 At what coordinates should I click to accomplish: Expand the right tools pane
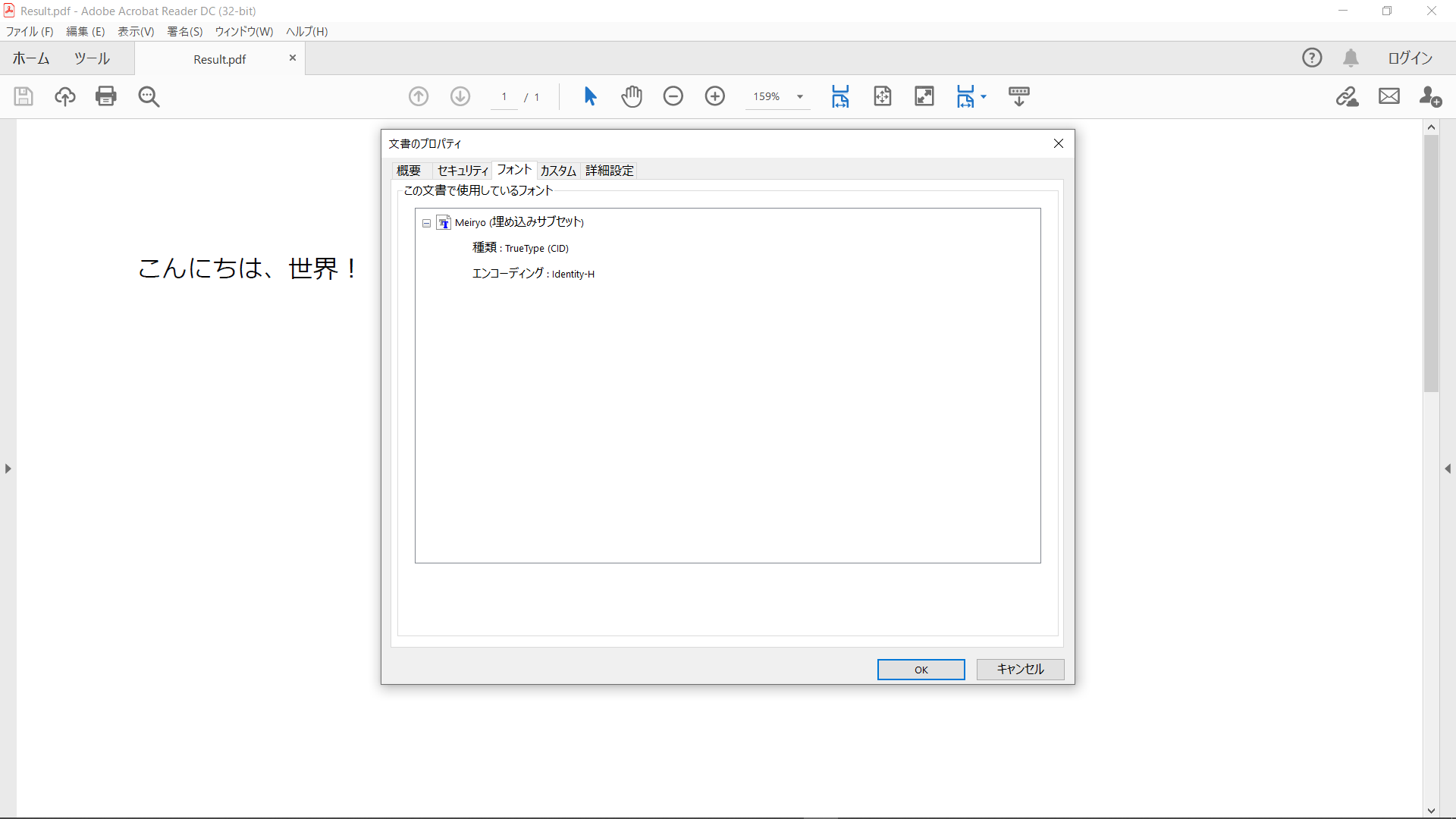click(x=1448, y=469)
